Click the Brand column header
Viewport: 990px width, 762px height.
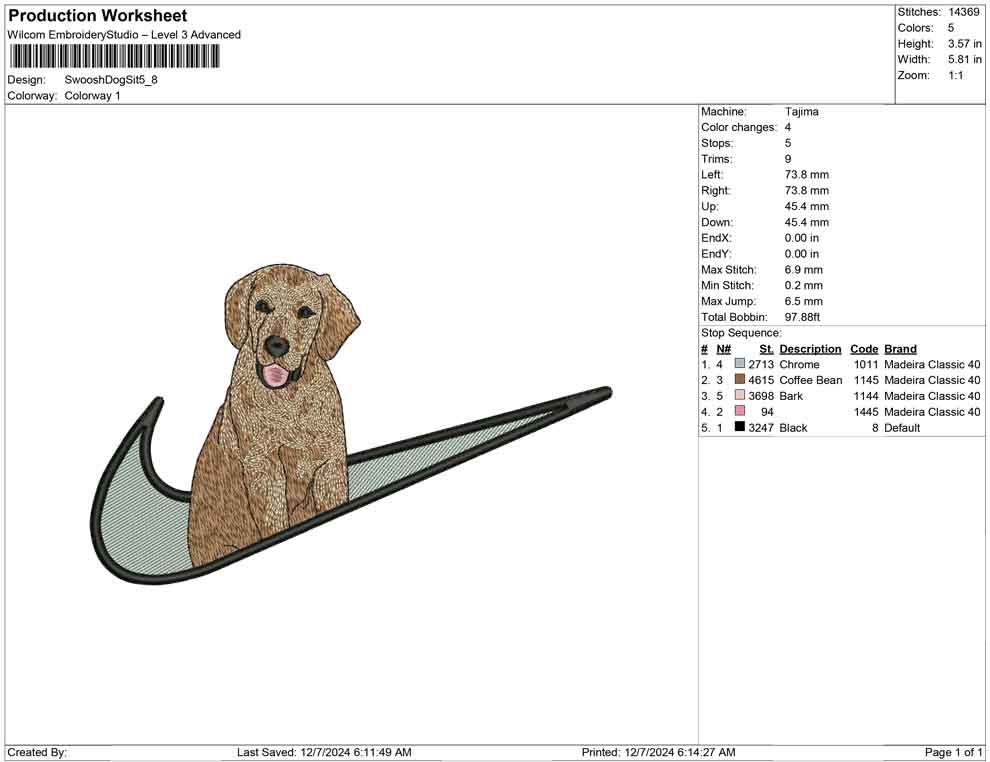click(x=900, y=349)
